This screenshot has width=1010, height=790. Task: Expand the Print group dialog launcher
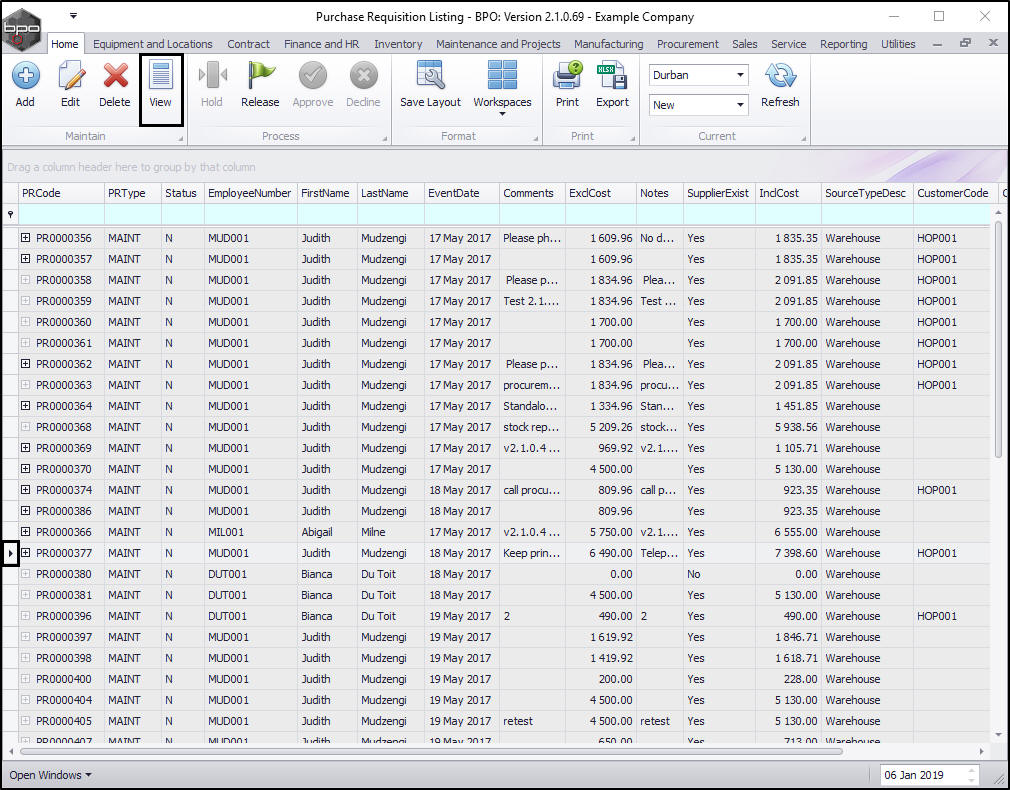(633, 139)
